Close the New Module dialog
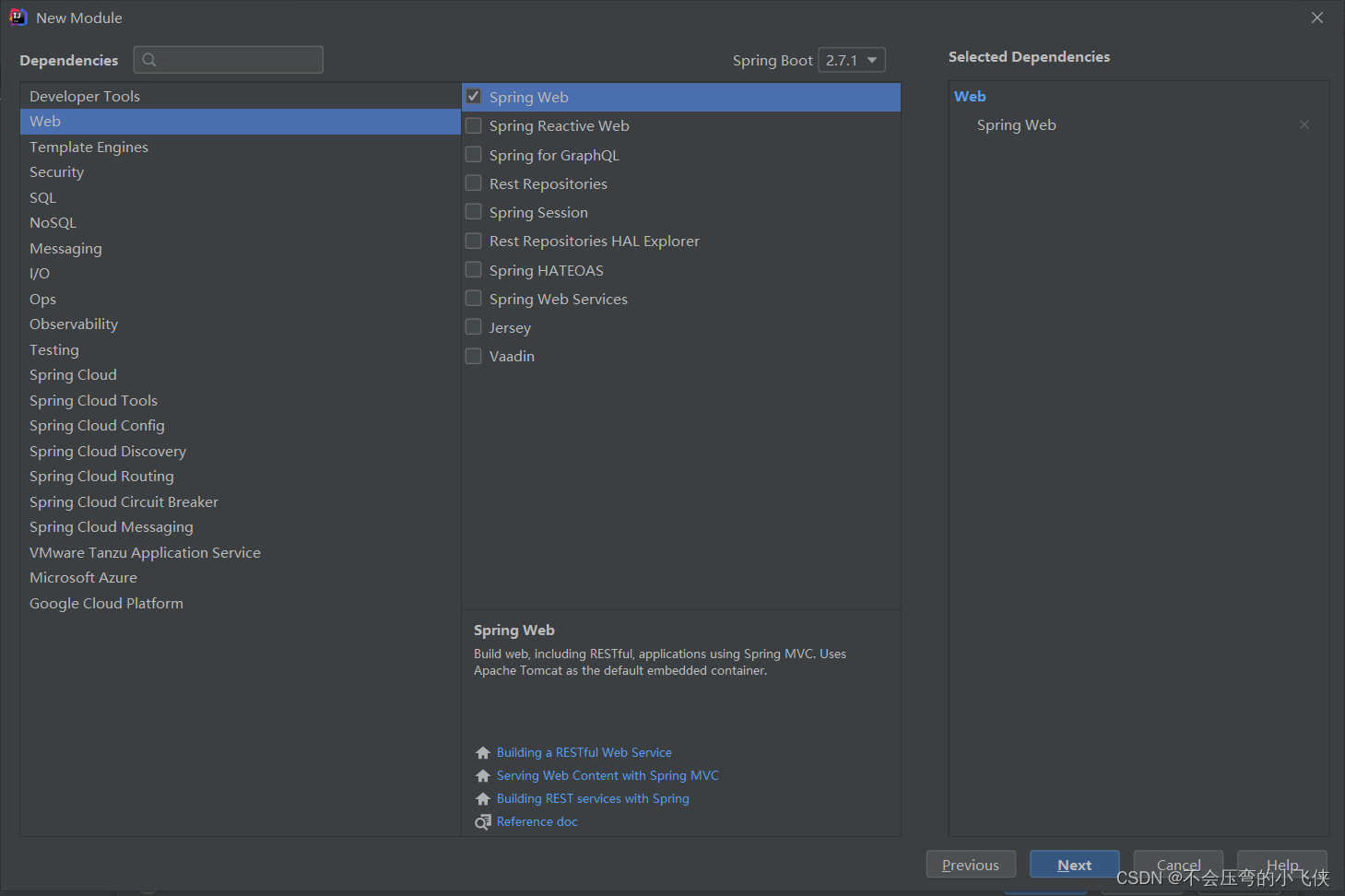The height and width of the screenshot is (896, 1345). tap(1317, 18)
